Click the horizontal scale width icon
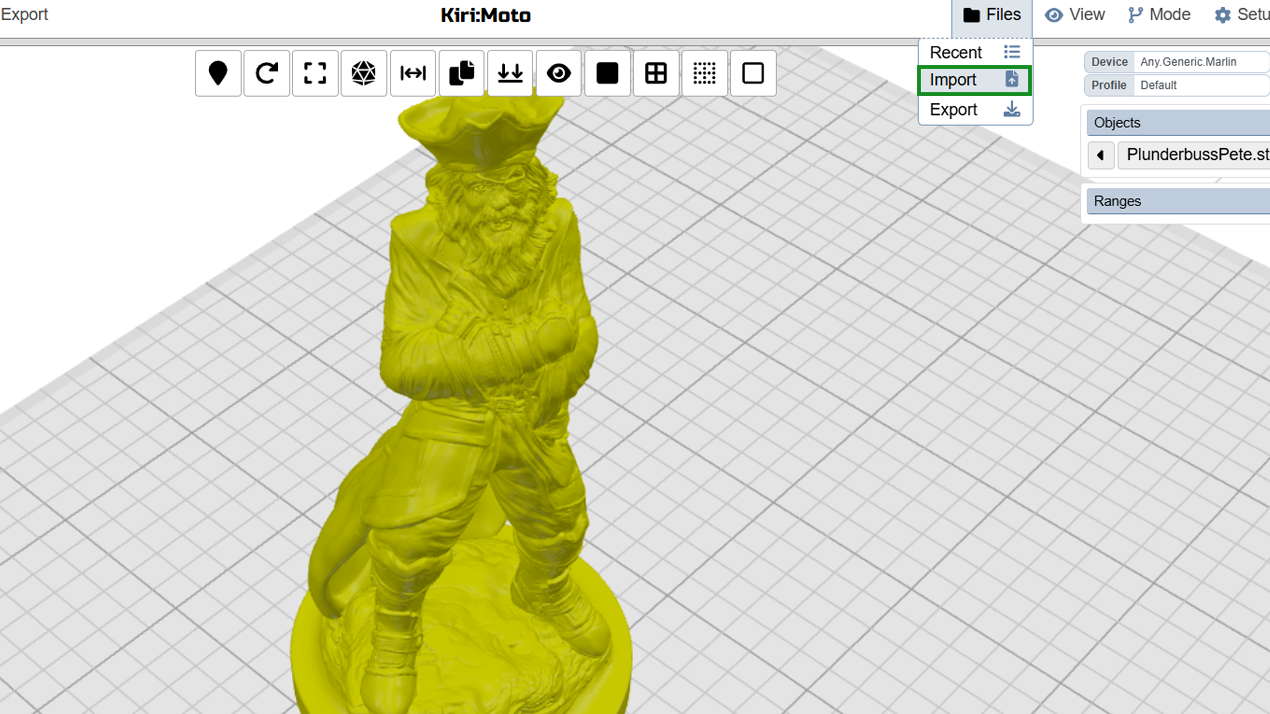Image resolution: width=1270 pixels, height=714 pixels. (413, 73)
